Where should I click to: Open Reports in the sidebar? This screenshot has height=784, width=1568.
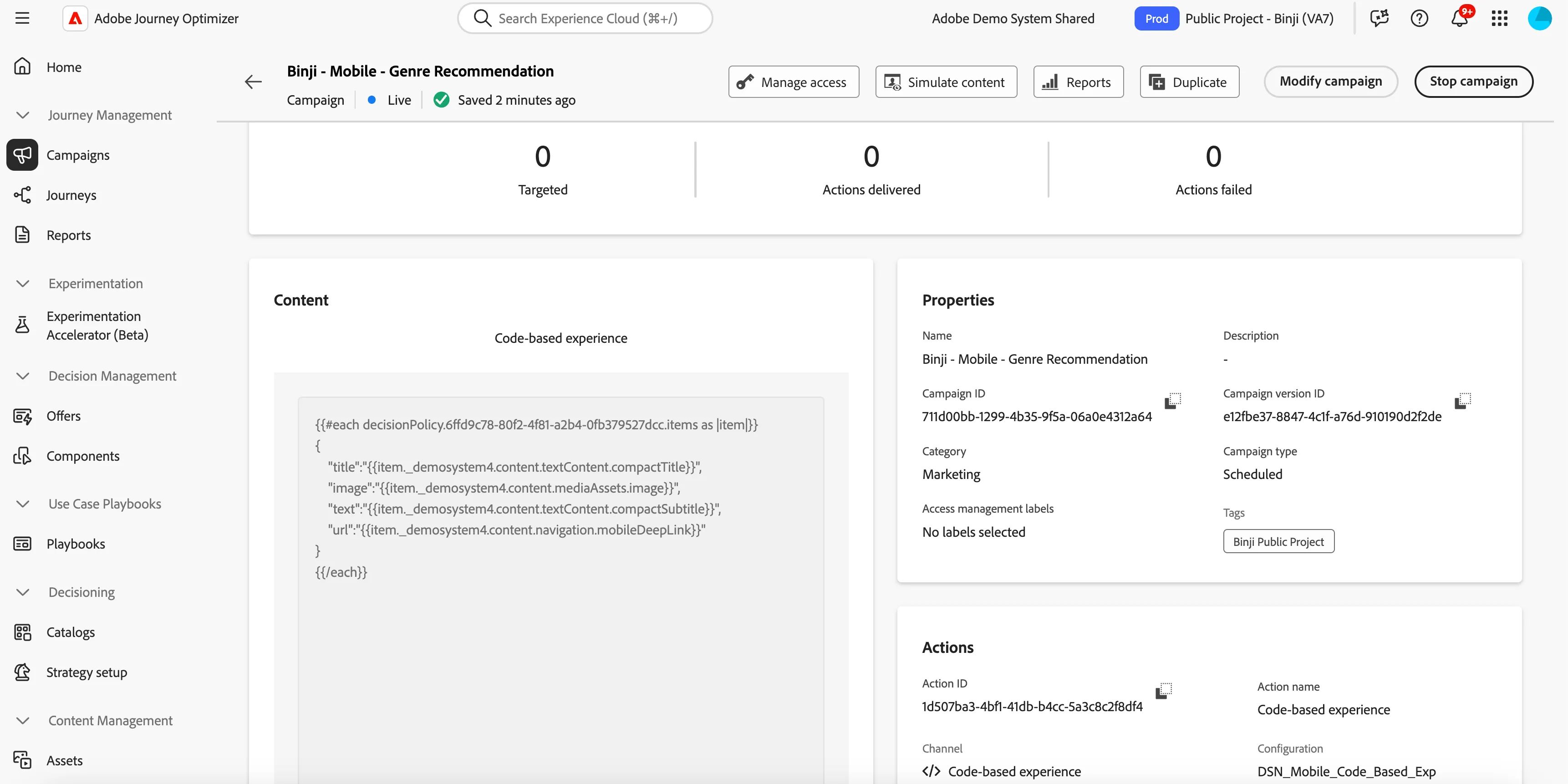(x=68, y=235)
